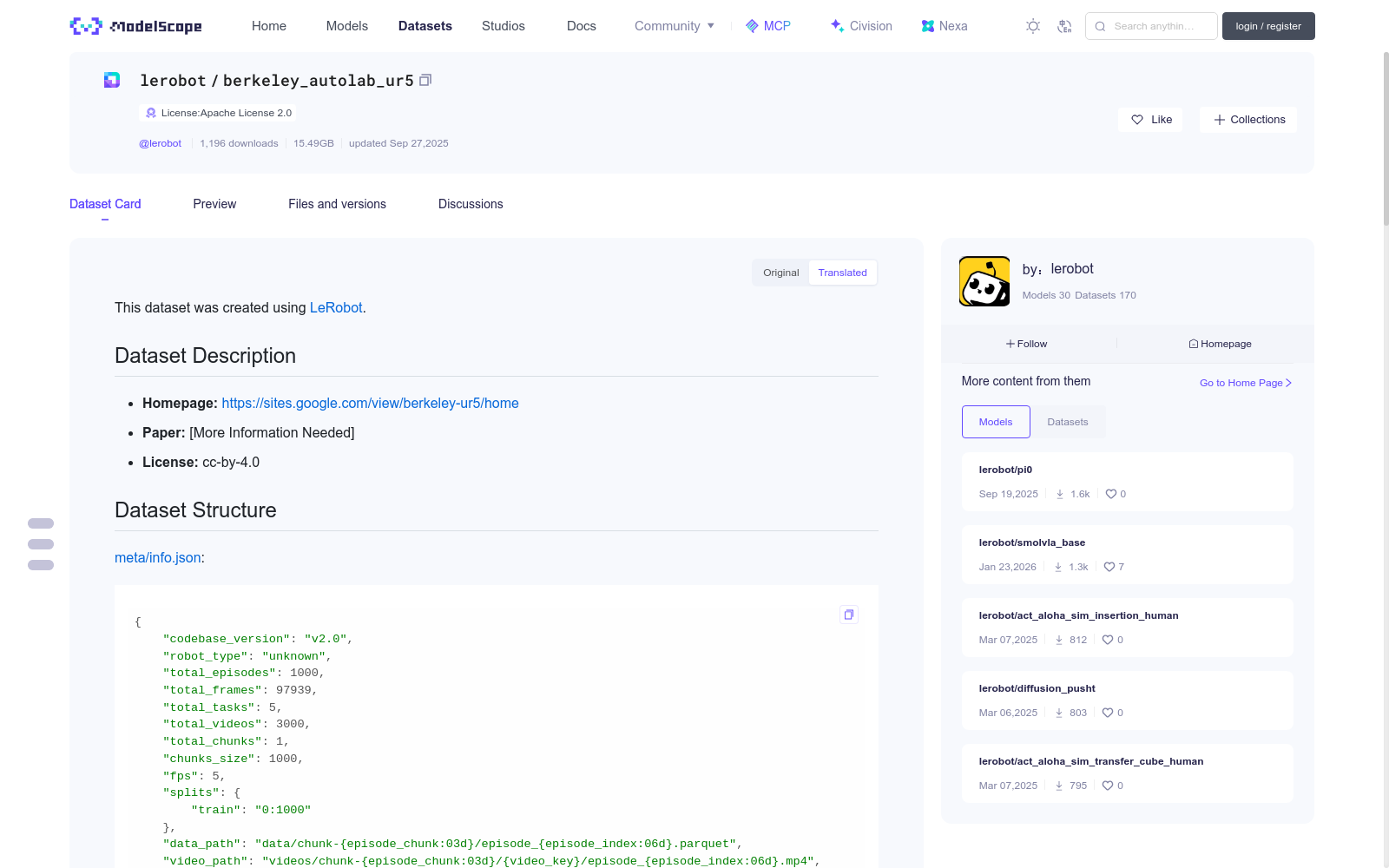The width and height of the screenshot is (1389, 868).
Task: Switch the card to Translated text
Action: click(842, 273)
